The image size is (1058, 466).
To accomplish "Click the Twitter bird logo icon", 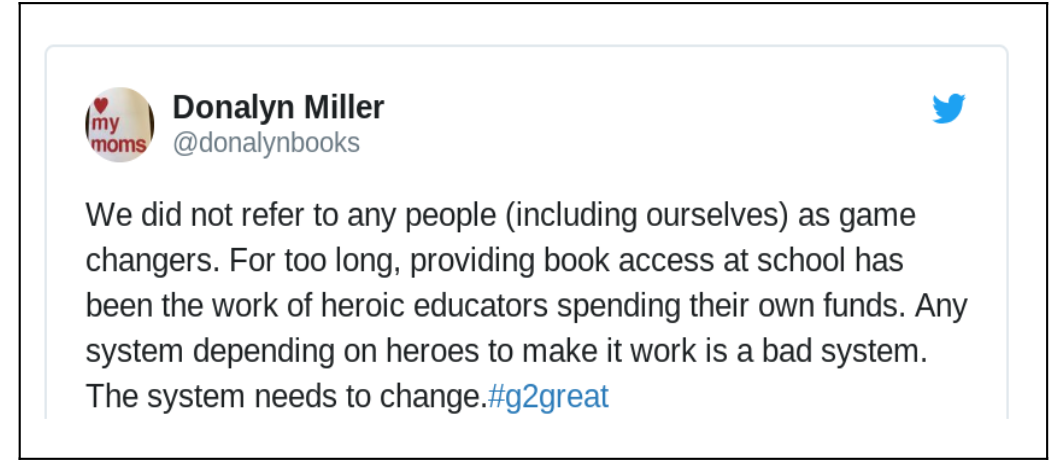I will 948,109.
